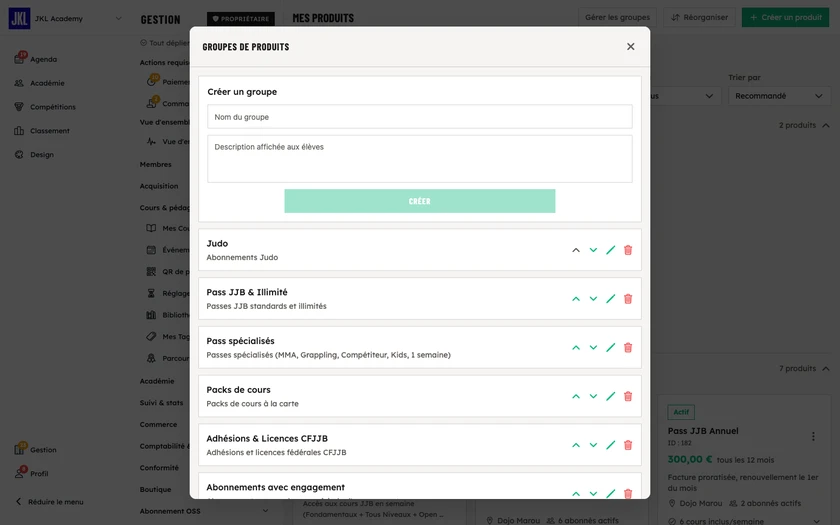Click the Propriétaire badge

241,19
